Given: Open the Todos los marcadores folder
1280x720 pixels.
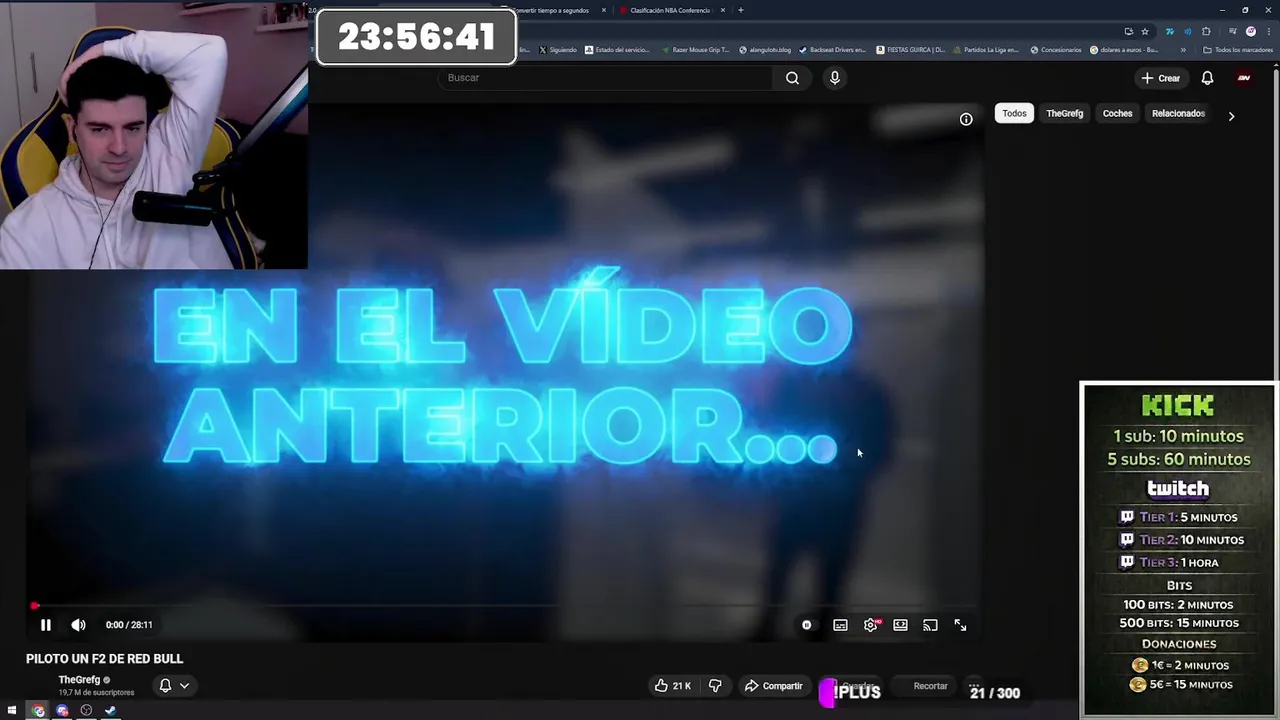Looking at the screenshot, I should click(1238, 50).
